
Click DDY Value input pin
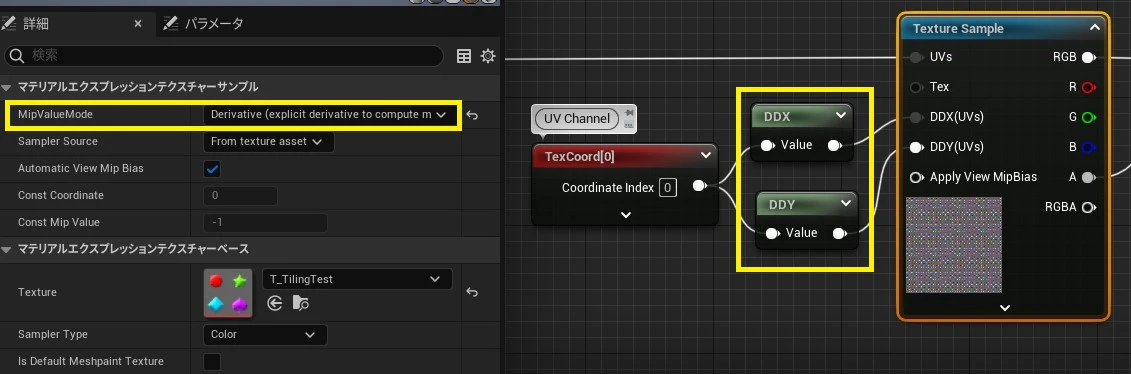[x=772, y=233]
